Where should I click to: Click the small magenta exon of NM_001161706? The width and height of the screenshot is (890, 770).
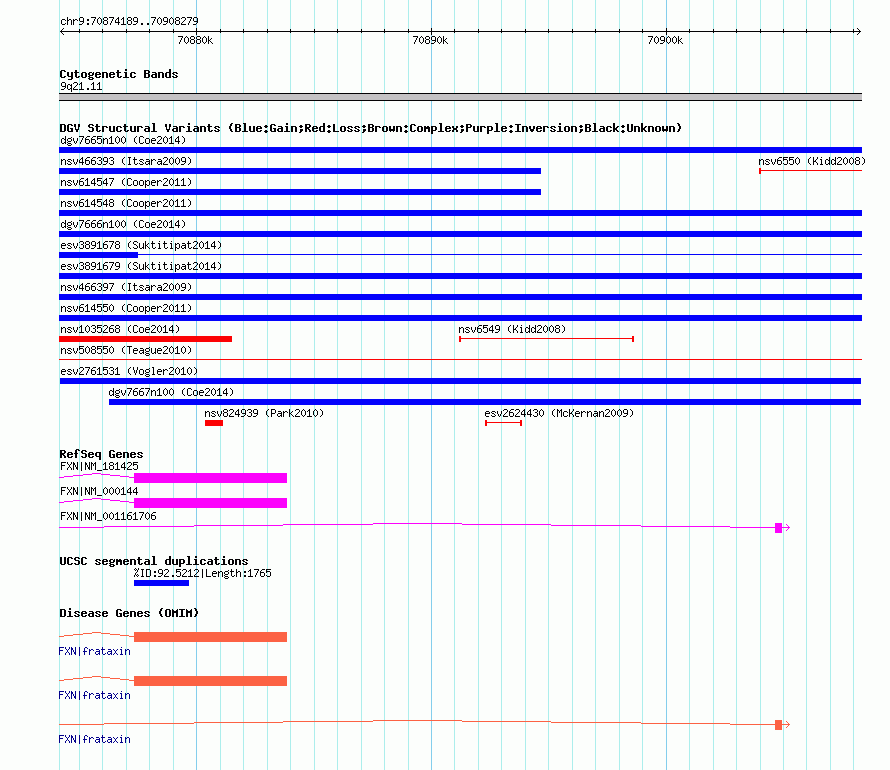[779, 528]
